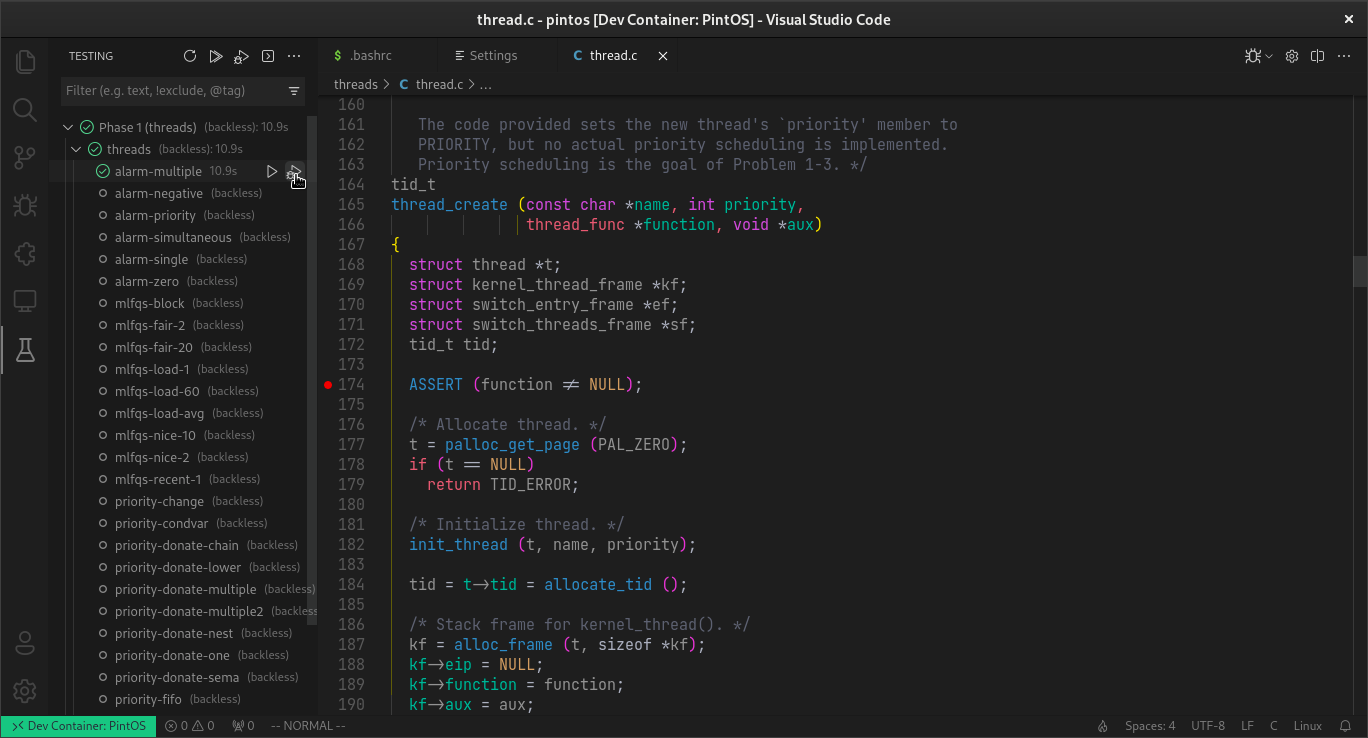Split the editor to the right

(x=1318, y=56)
